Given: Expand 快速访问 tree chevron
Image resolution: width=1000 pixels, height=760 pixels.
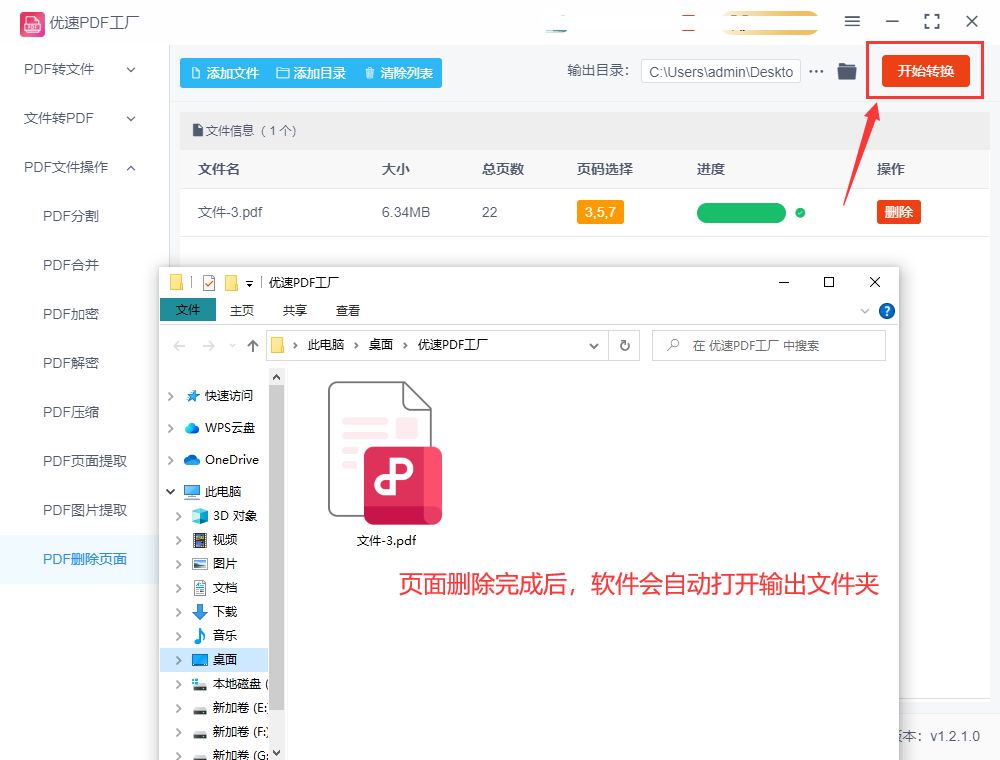Looking at the screenshot, I should (170, 397).
